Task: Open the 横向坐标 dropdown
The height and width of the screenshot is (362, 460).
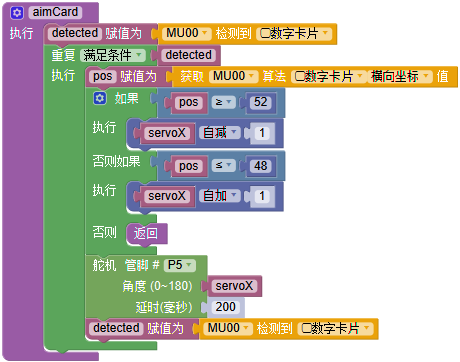Action: (x=399, y=76)
